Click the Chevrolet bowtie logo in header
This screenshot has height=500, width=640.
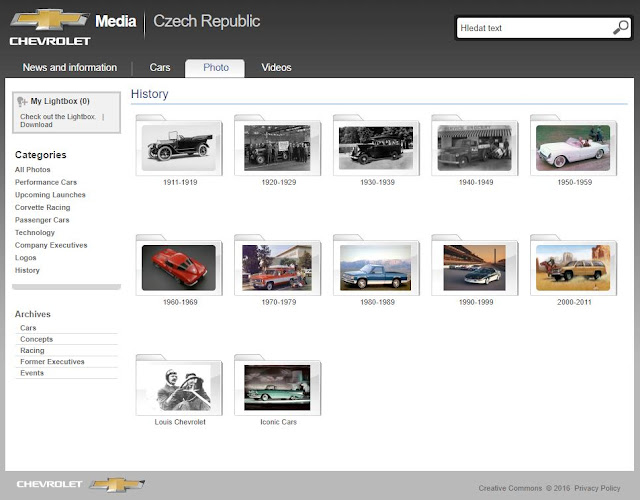tap(50, 20)
